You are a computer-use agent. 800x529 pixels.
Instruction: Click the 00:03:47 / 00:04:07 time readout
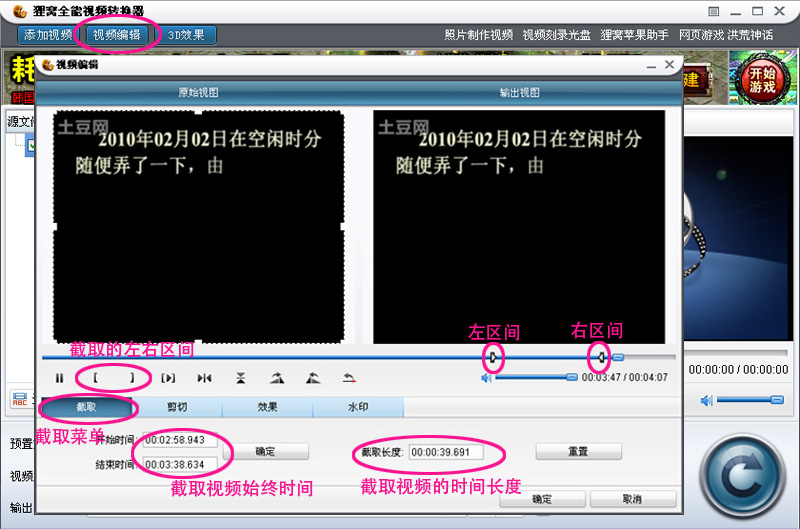point(624,377)
